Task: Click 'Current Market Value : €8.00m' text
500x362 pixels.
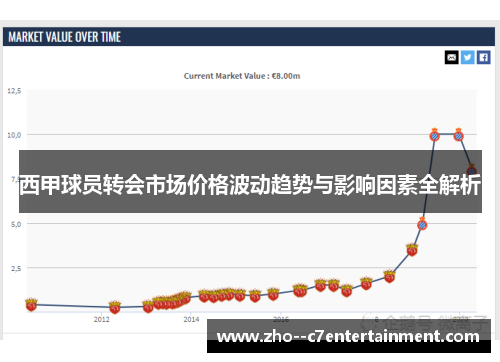Action: [x=242, y=76]
